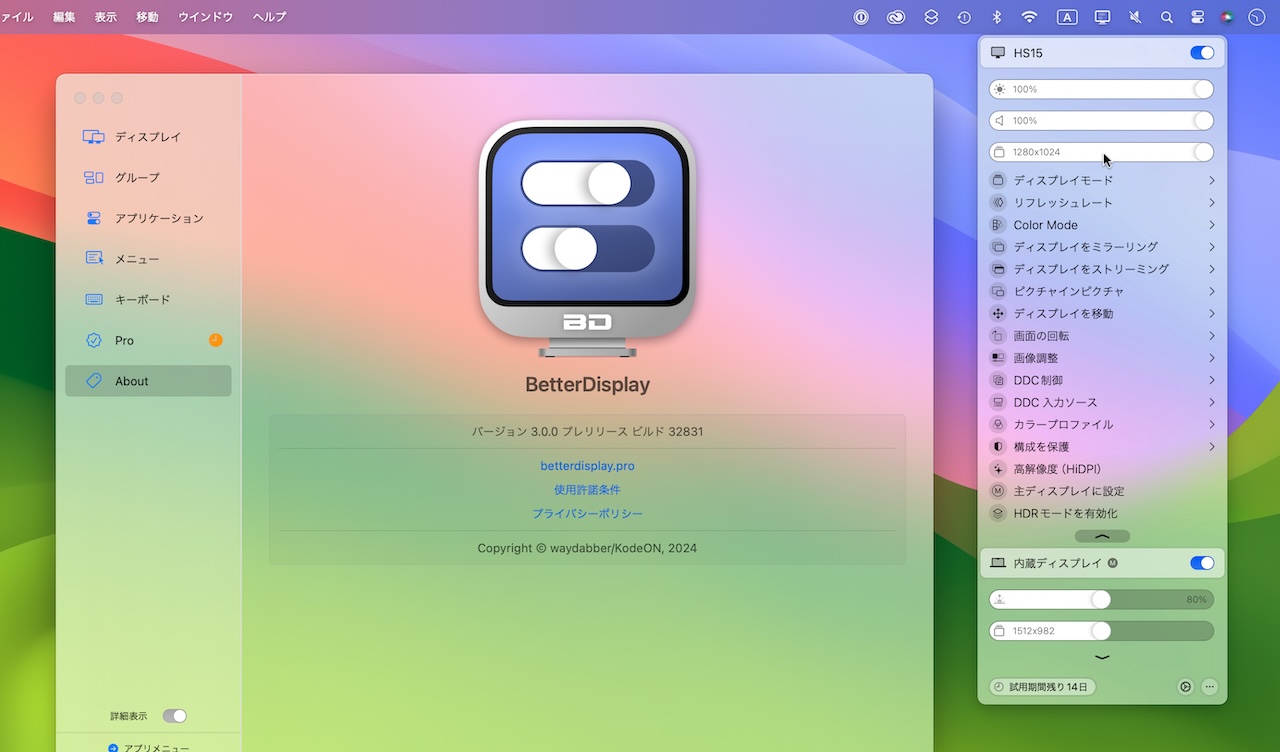Click the more options ellipsis button in popup
Image resolution: width=1280 pixels, height=752 pixels.
click(1209, 687)
